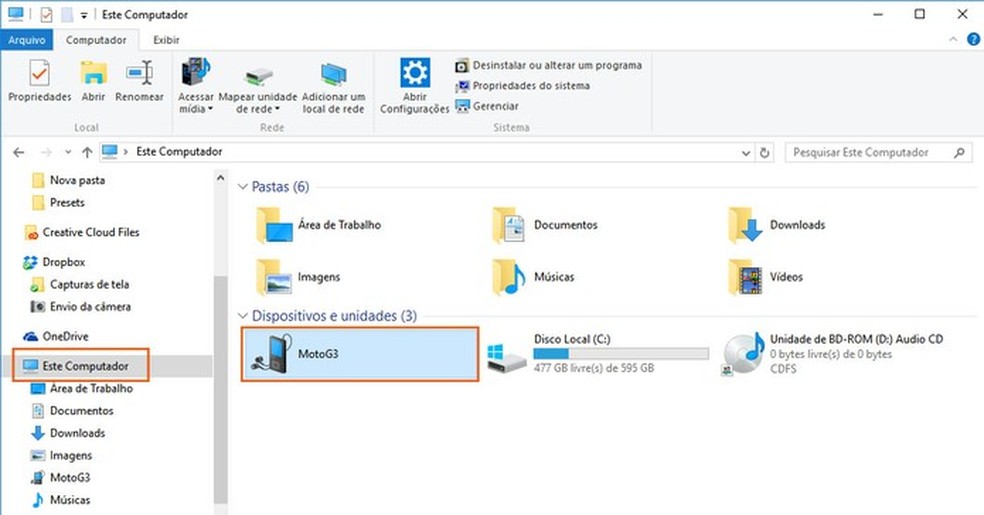Switch to the Exibir ribbon tab
The image size is (984, 515).
pyautogui.click(x=166, y=40)
